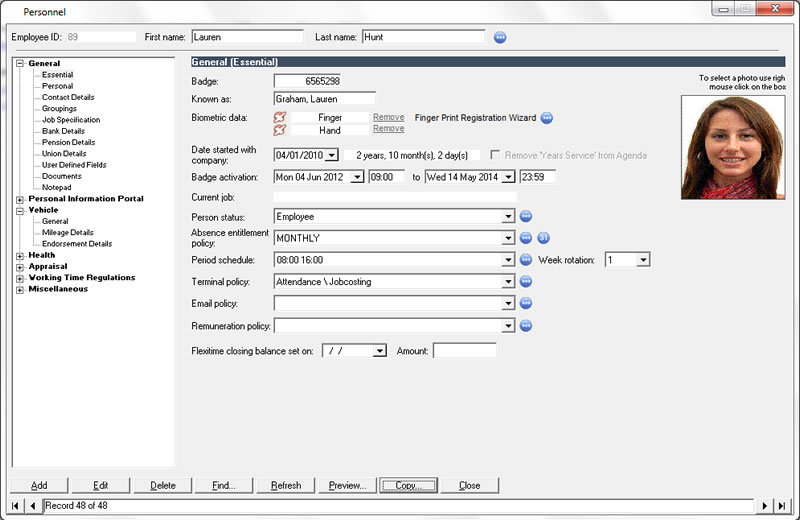This screenshot has width=800, height=520.
Task: Expand Personal Information Portal tree node
Action: tap(20, 199)
